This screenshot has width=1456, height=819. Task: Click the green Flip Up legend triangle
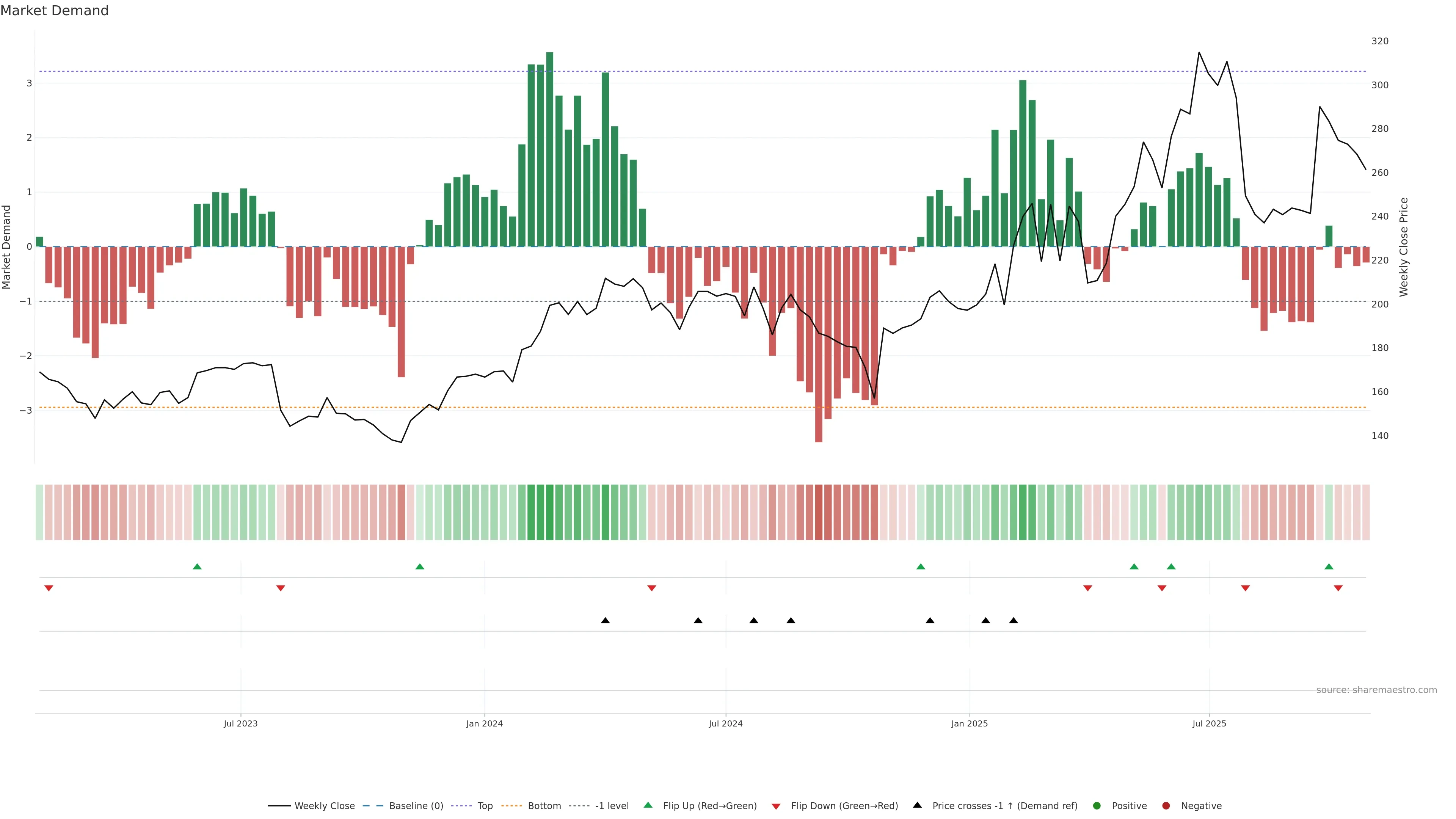point(648,805)
